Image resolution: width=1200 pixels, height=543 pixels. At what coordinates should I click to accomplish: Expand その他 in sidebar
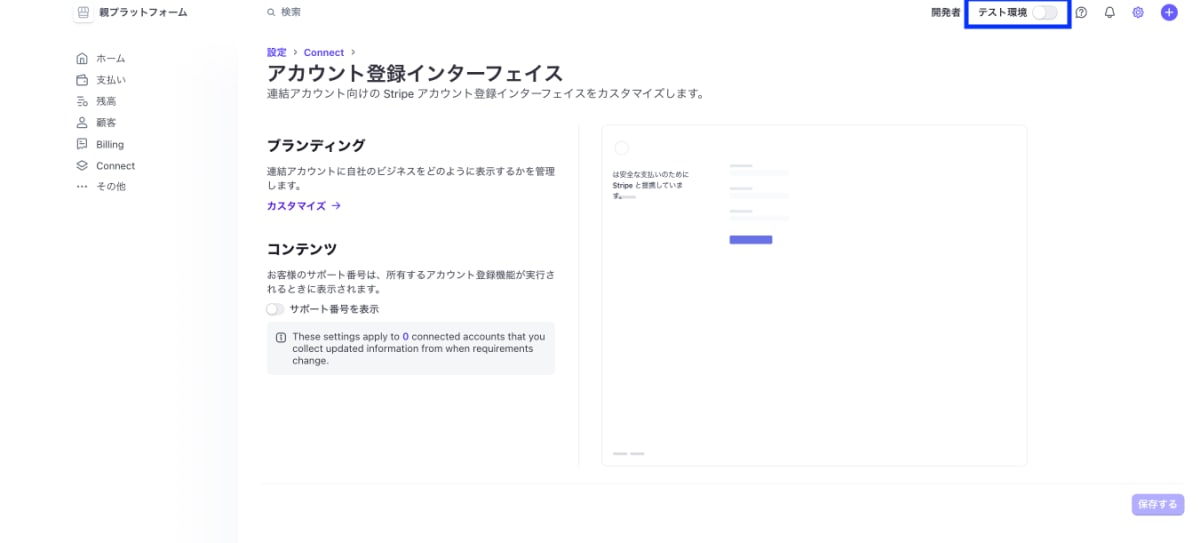tap(111, 187)
